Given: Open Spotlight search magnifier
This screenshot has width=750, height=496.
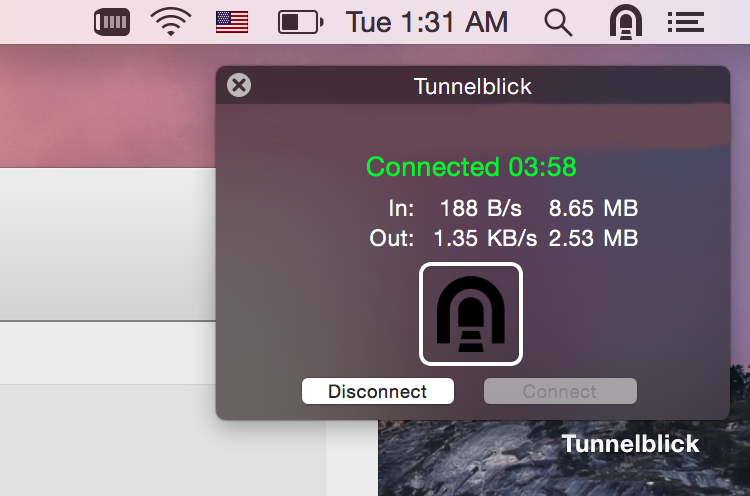Looking at the screenshot, I should pyautogui.click(x=558, y=21).
